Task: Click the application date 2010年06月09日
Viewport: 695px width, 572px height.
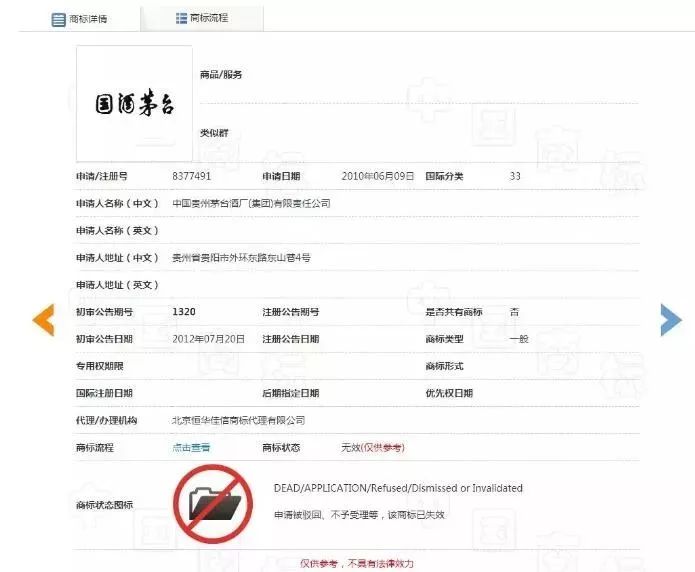Action: 377,176
